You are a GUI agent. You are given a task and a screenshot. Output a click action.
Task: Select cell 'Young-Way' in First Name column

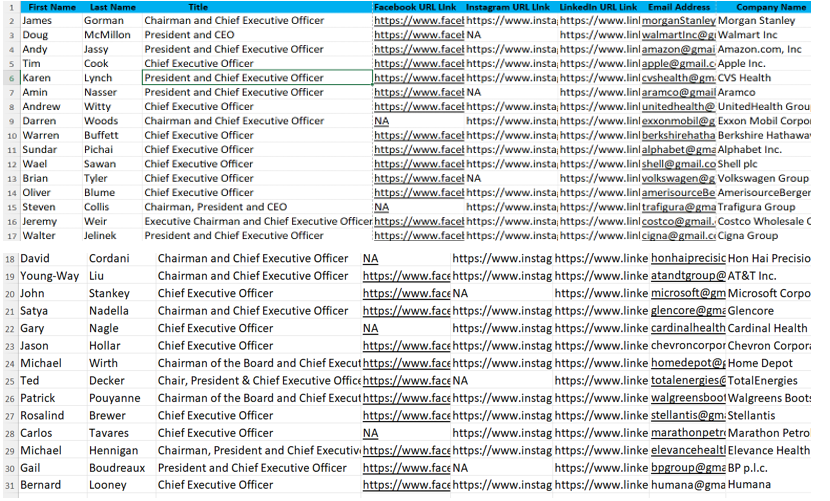click(53, 276)
